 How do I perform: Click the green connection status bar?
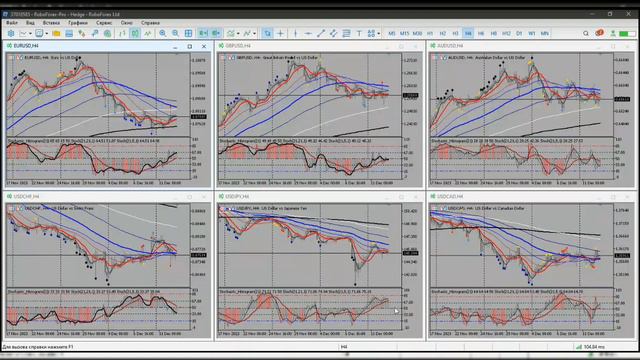click(x=627, y=33)
